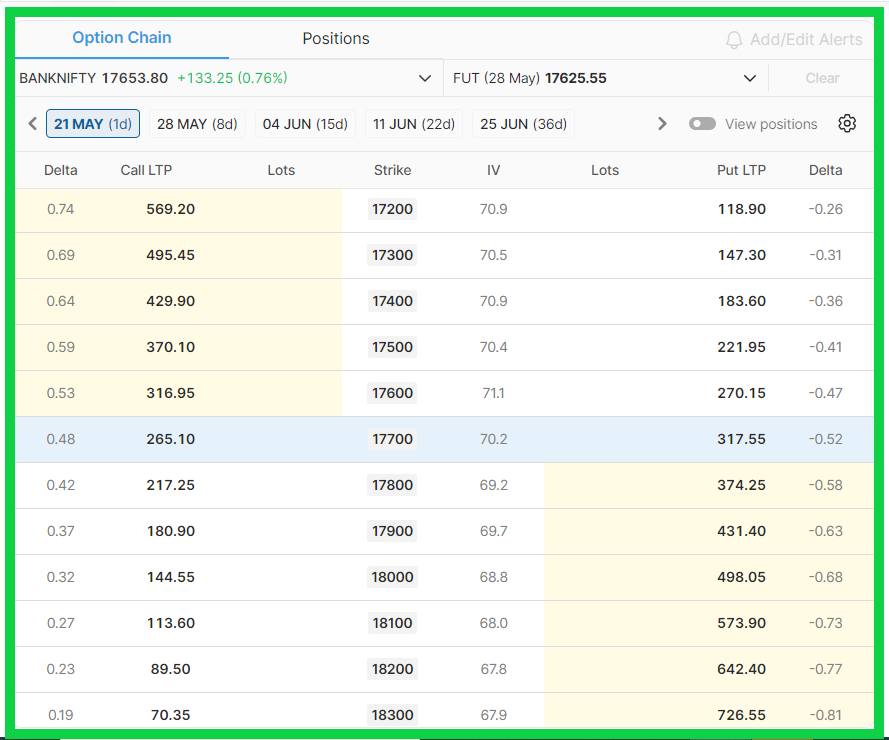
Task: Click call delta value 0.74
Action: 61,209
